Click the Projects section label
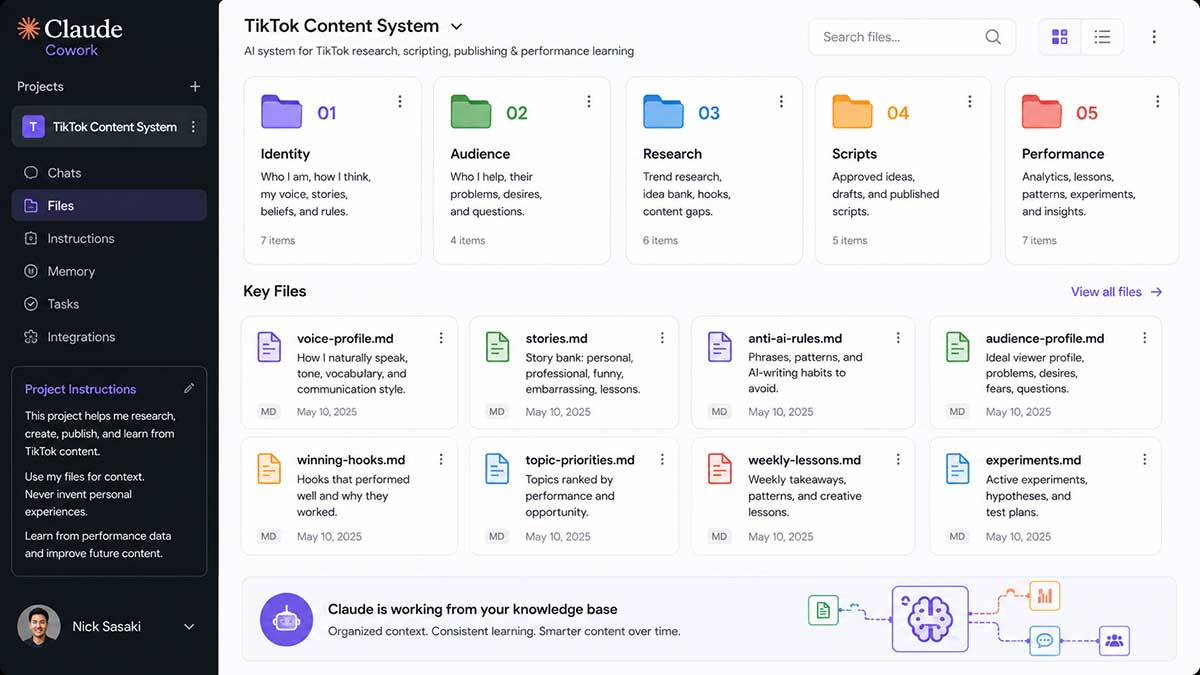Viewport: 1200px width, 675px height. pyautogui.click(x=40, y=87)
